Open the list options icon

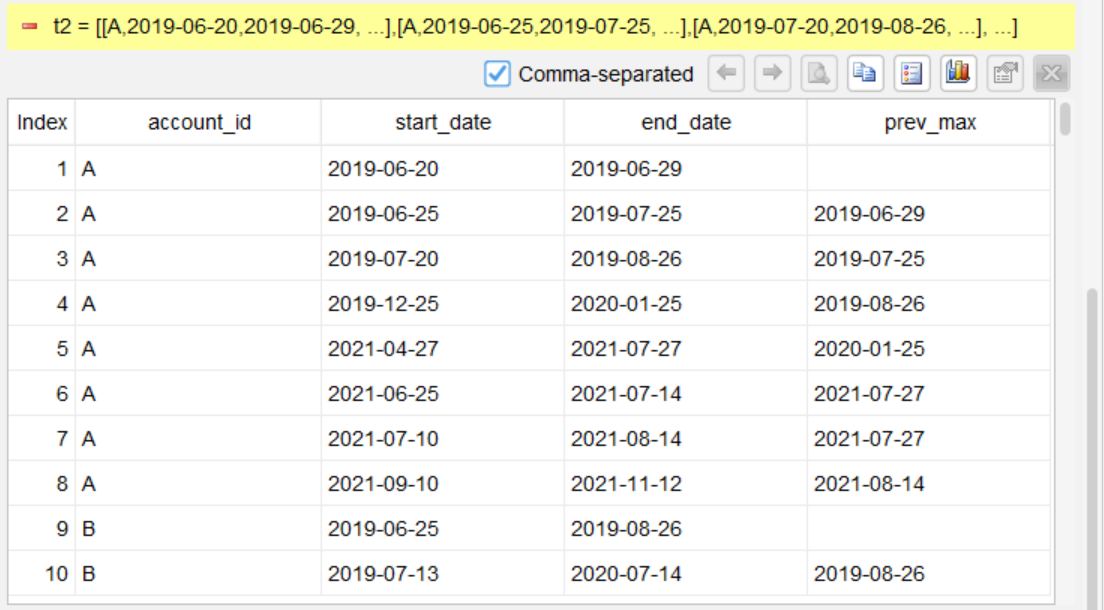click(912, 73)
